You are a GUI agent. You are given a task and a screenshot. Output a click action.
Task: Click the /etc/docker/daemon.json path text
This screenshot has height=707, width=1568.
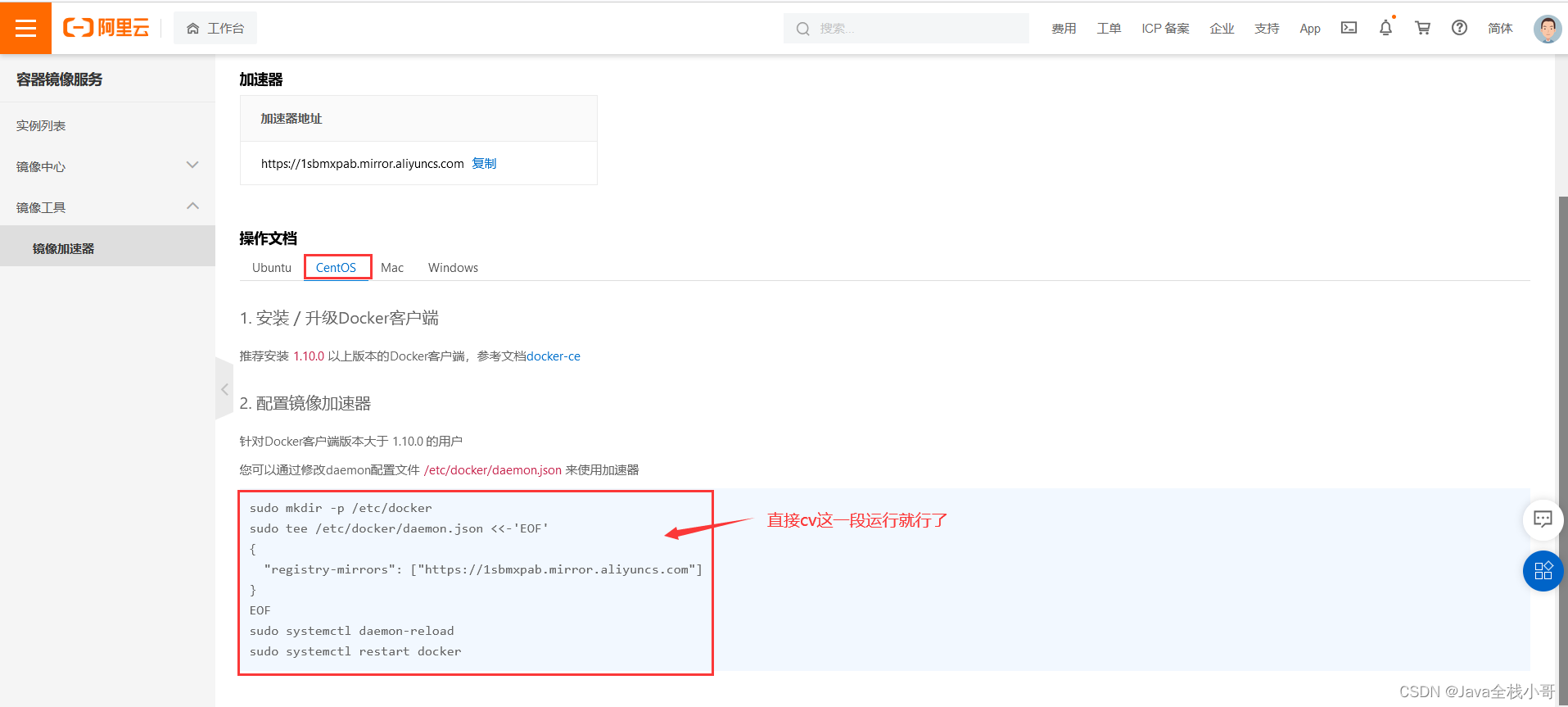[493, 470]
